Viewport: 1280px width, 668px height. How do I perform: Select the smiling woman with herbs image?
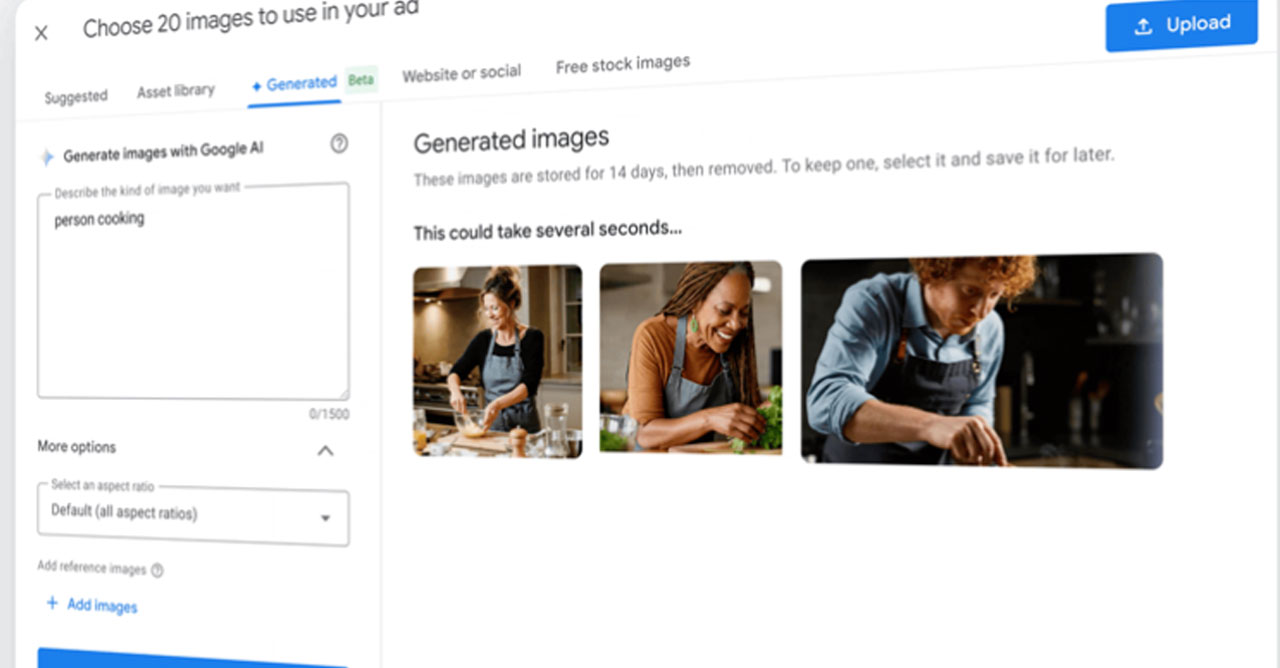coord(691,357)
